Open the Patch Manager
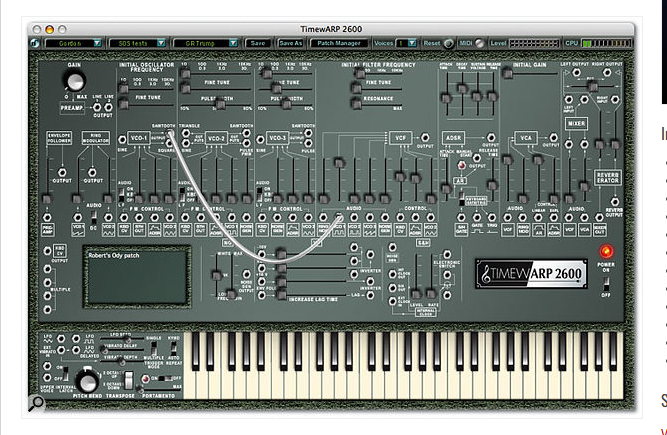Image resolution: width=667 pixels, height=435 pixels. pos(339,43)
